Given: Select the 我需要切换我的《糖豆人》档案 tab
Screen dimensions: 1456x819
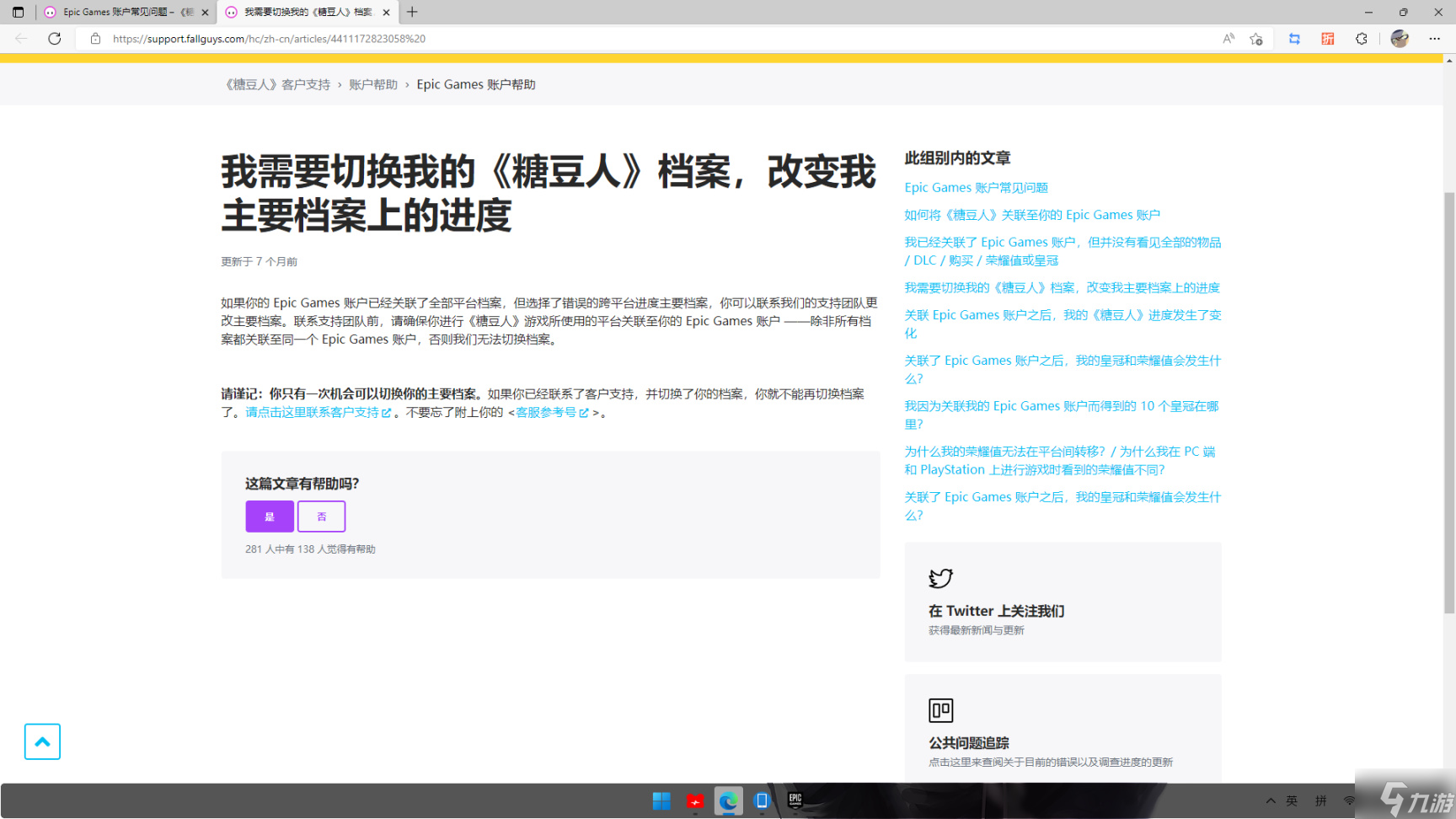Looking at the screenshot, I should tap(308, 12).
